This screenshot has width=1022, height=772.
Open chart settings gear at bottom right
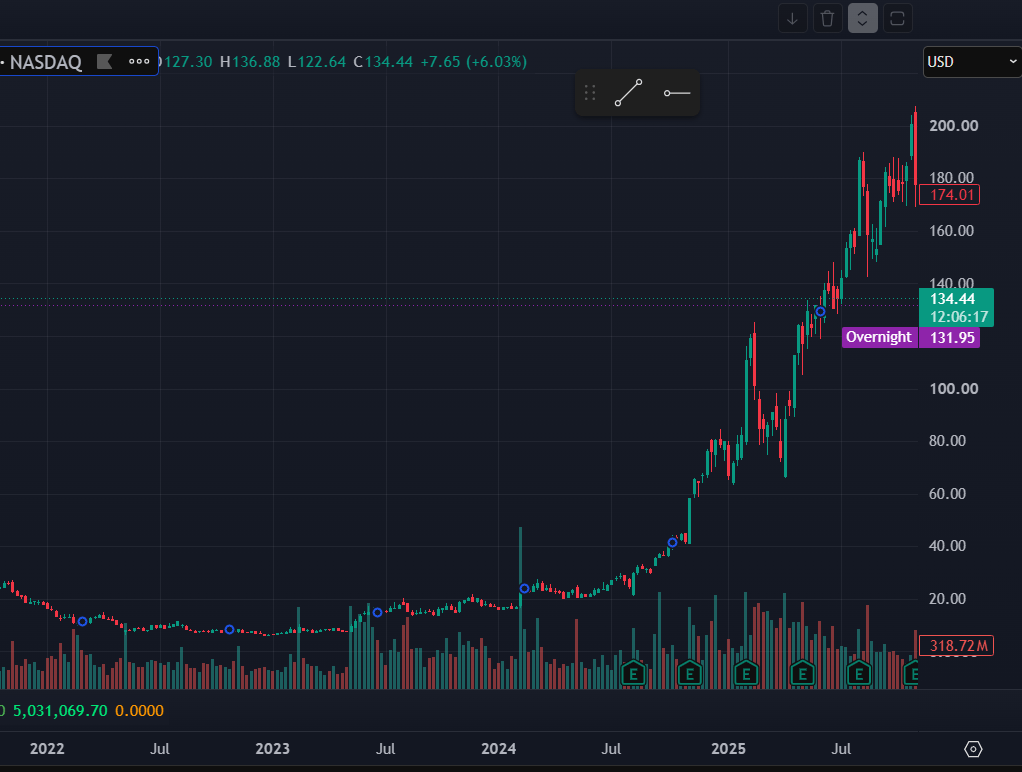point(972,749)
